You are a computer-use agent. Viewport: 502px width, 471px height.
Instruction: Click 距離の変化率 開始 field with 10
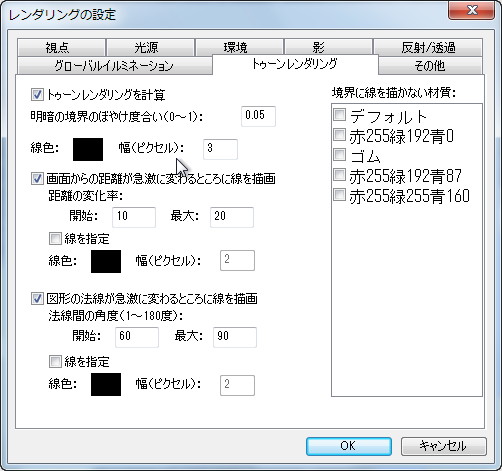click(134, 217)
